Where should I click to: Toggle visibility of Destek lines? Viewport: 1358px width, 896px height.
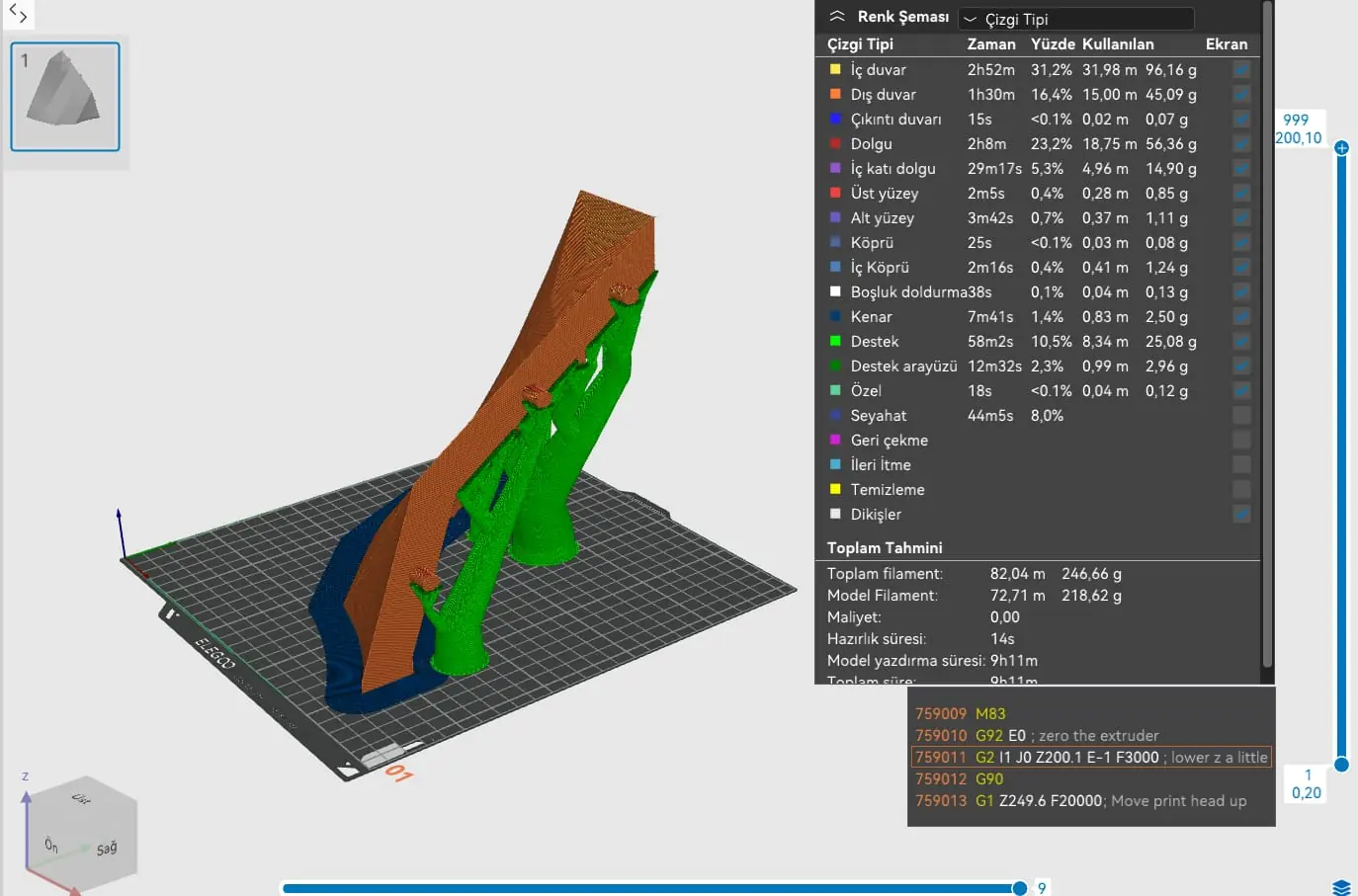pos(1241,342)
